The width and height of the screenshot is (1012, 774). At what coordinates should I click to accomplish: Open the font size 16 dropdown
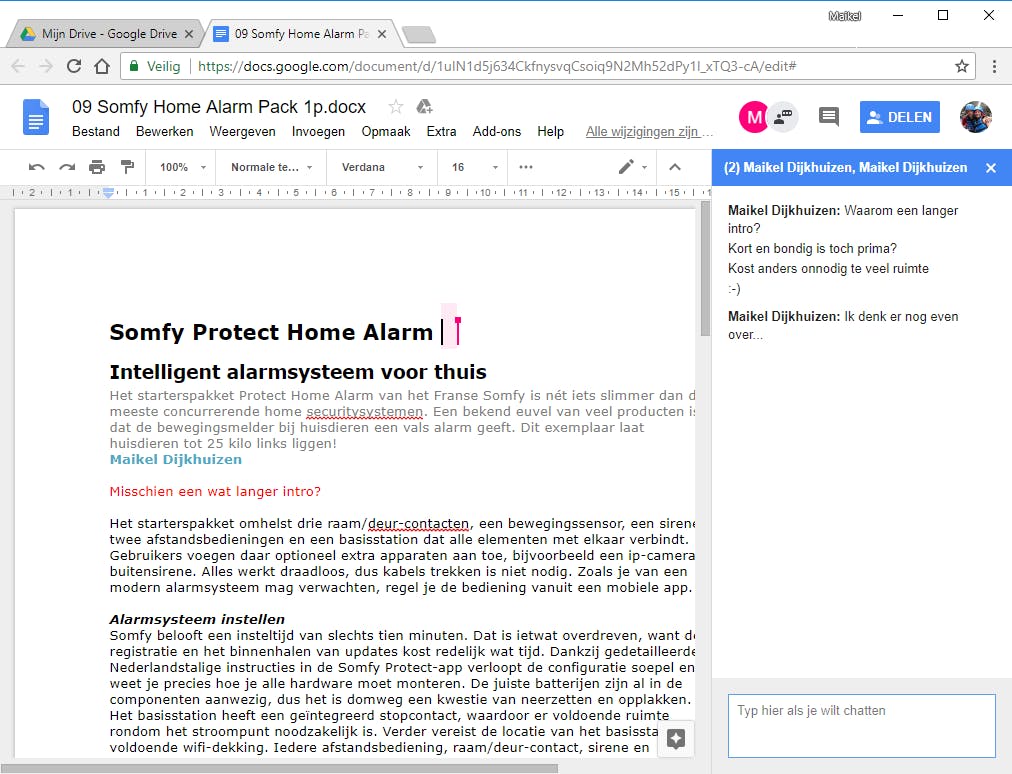474,167
